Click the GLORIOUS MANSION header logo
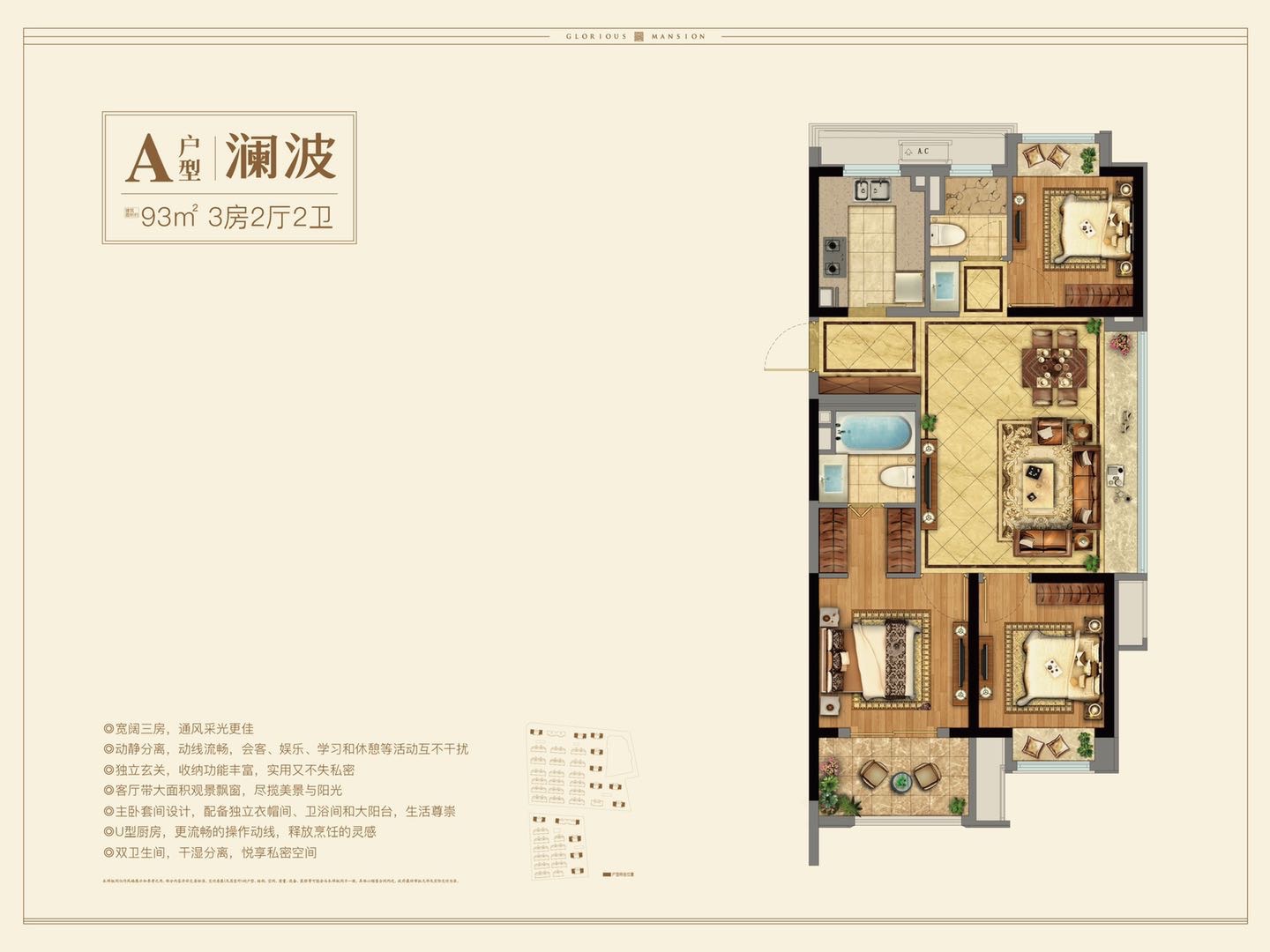Image resolution: width=1270 pixels, height=952 pixels. point(636,36)
